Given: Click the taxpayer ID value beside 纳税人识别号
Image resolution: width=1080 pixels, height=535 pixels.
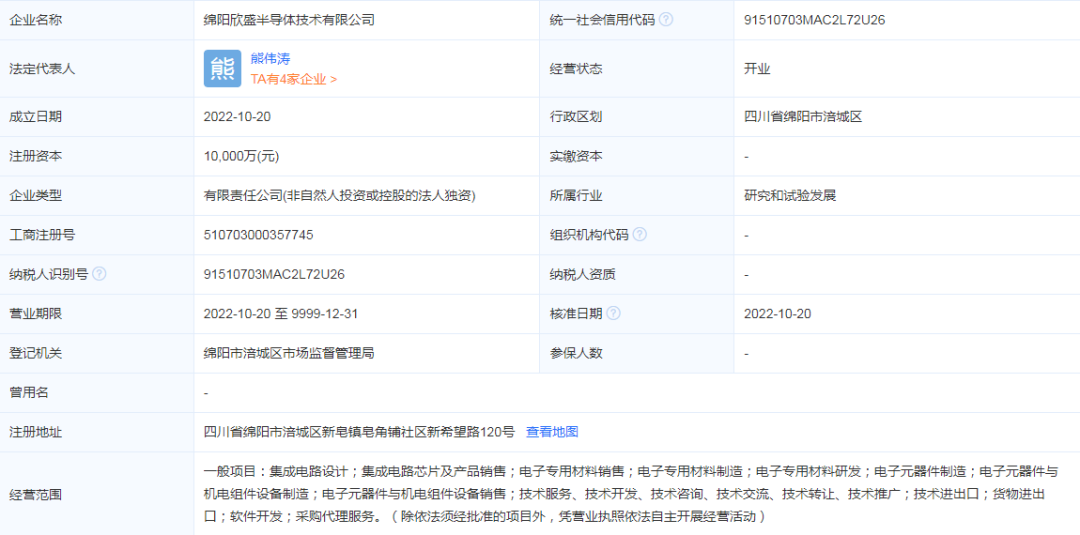Looking at the screenshot, I should click(x=274, y=274).
